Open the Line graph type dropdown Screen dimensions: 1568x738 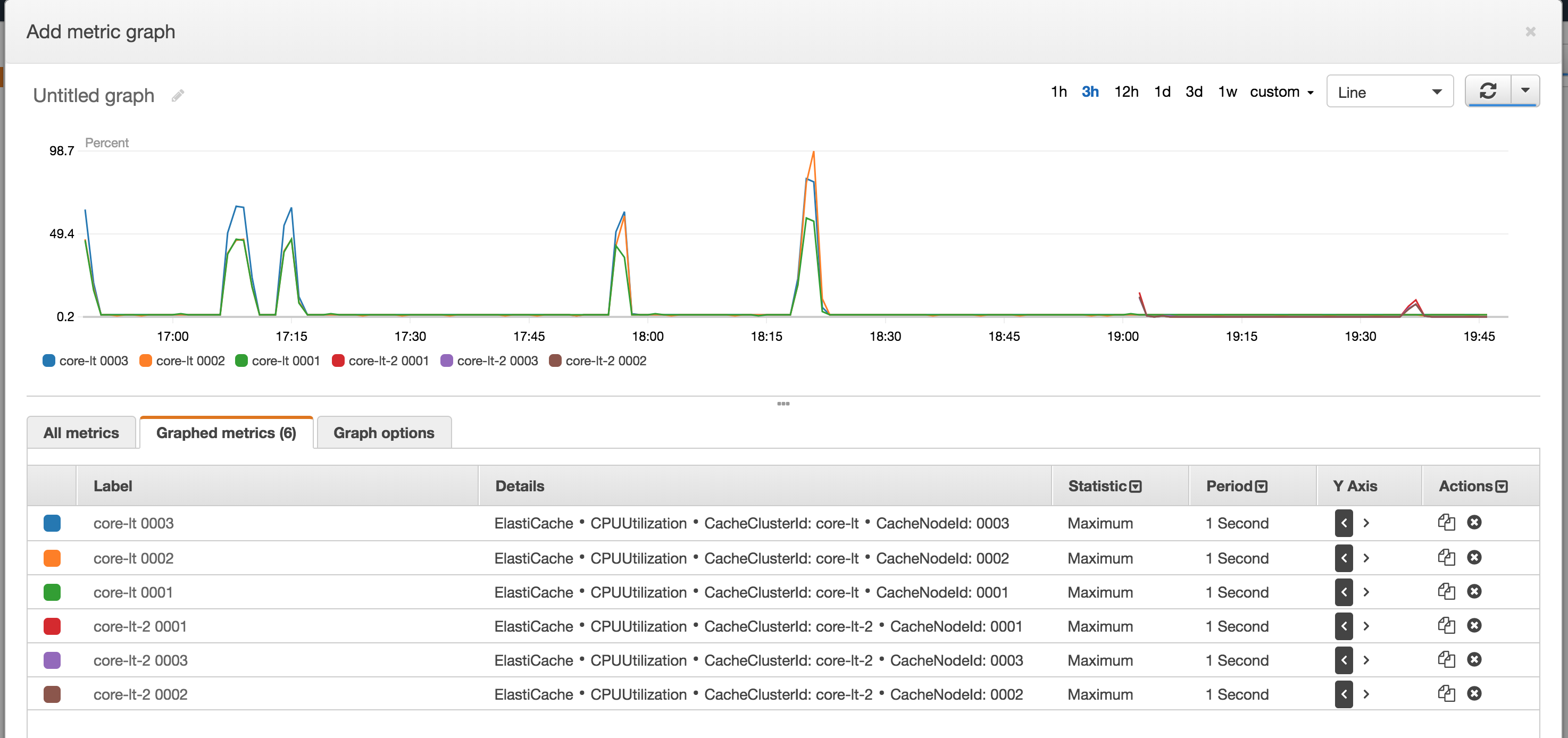click(x=1390, y=91)
